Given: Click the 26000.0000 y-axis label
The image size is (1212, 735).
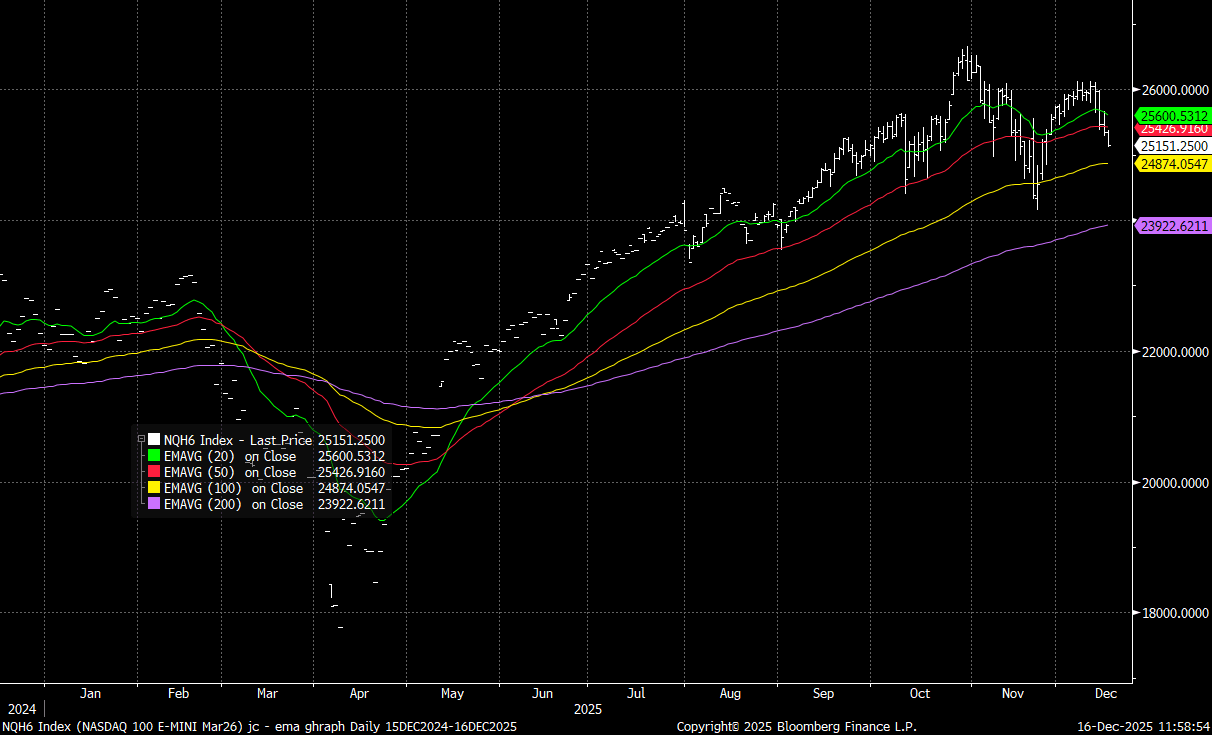Looking at the screenshot, I should coord(1174,90).
